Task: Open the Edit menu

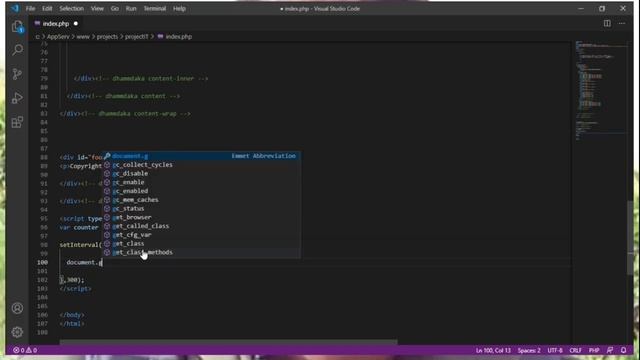Action: pos(47,9)
